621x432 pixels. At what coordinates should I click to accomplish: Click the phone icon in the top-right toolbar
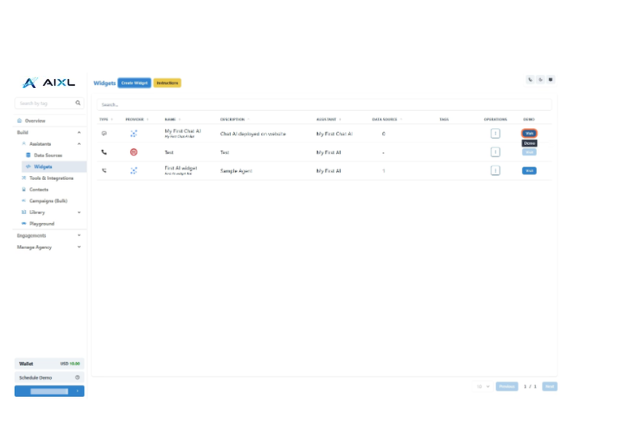tap(530, 80)
